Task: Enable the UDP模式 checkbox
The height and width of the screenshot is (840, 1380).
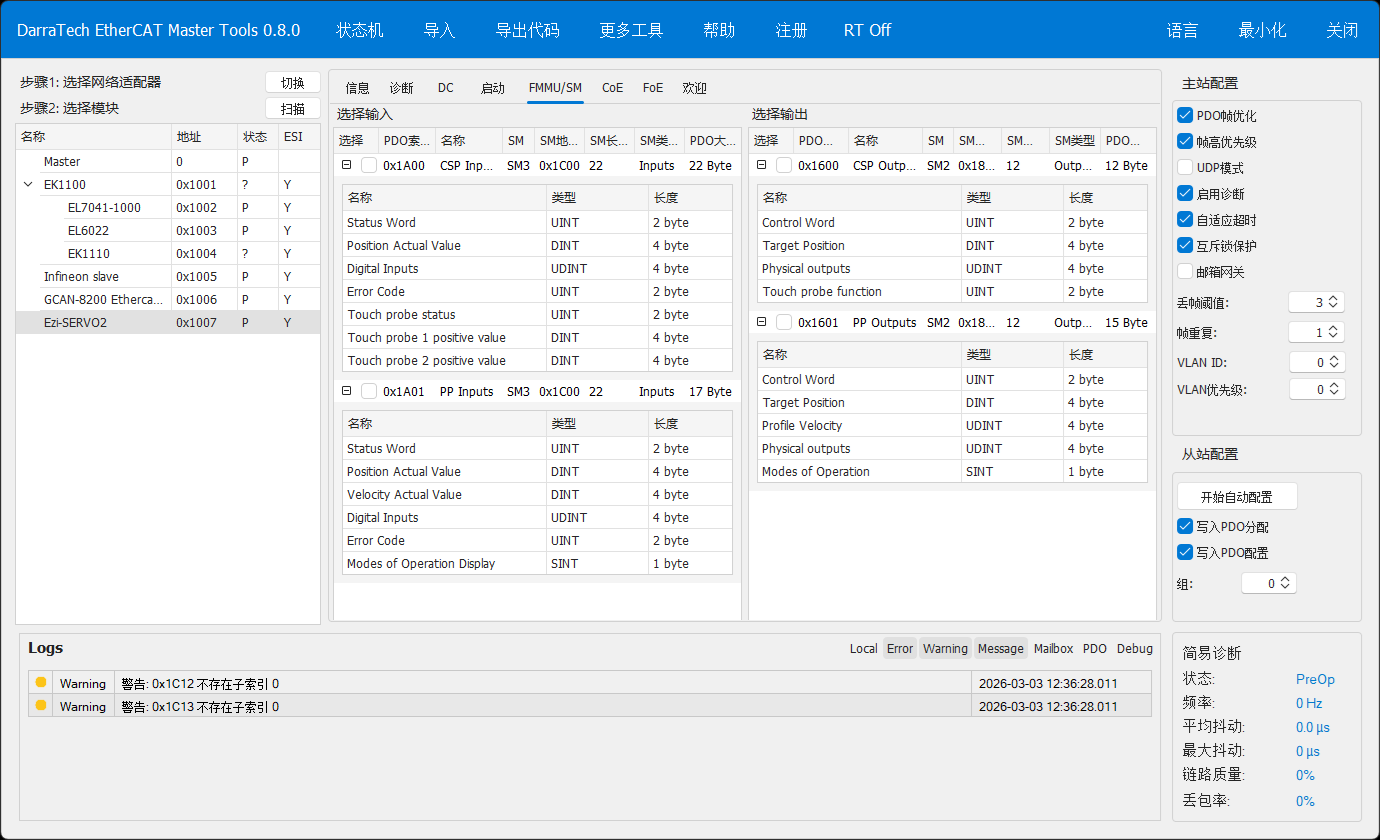Action: 1185,168
